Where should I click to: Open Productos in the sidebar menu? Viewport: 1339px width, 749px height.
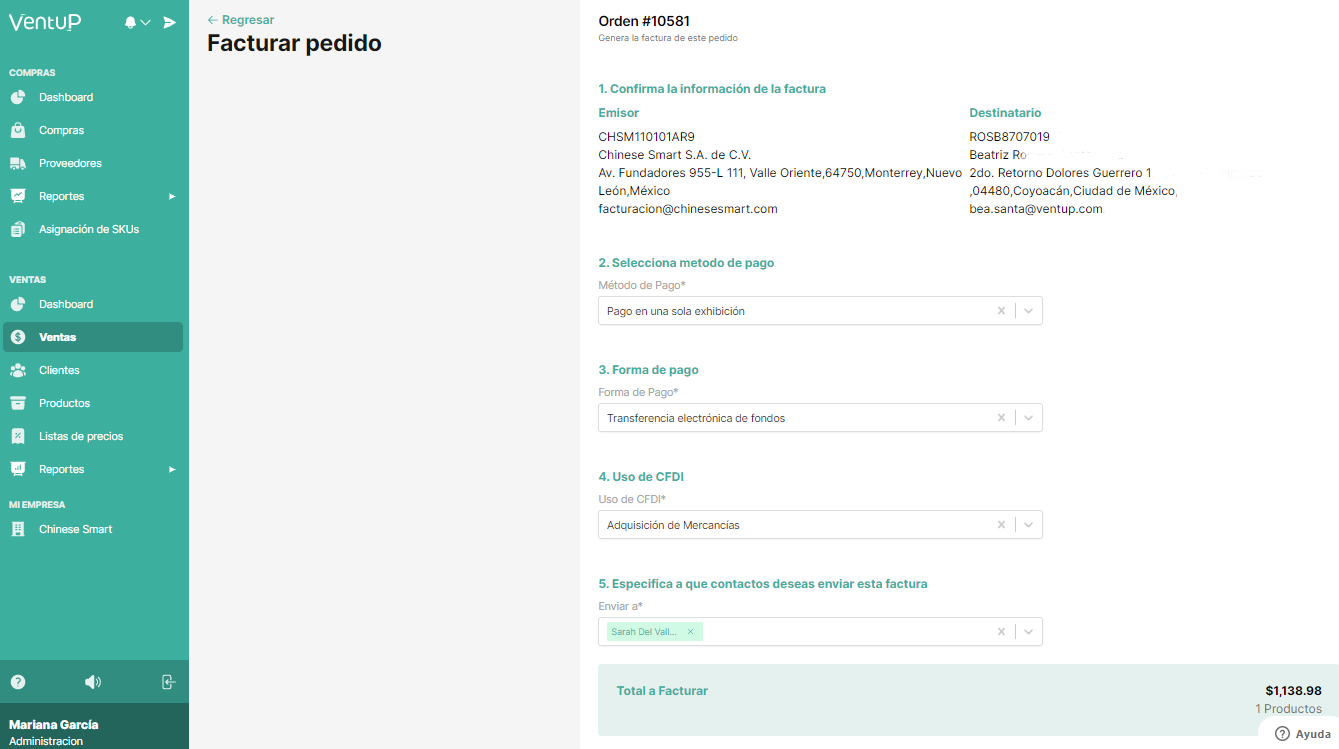click(64, 403)
